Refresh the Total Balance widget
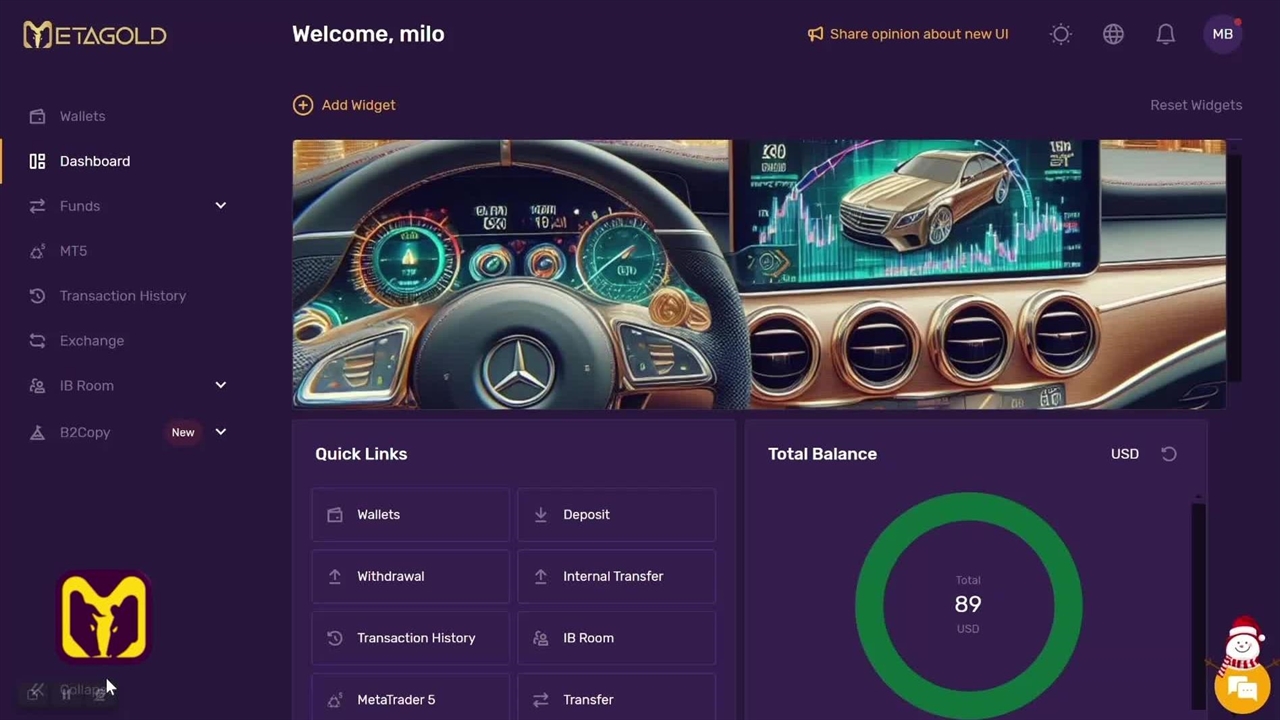 tap(1169, 454)
